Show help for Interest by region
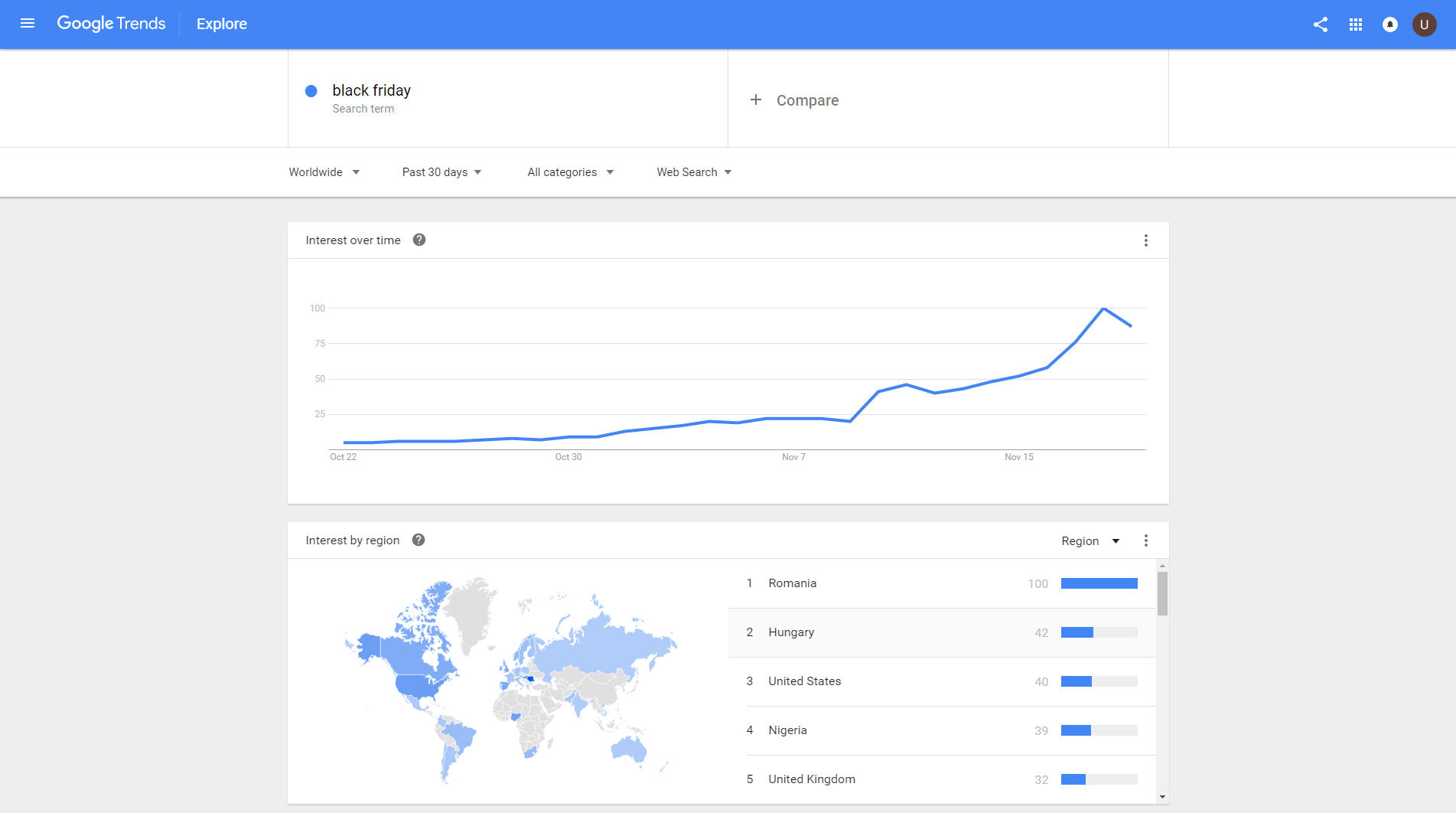 point(419,540)
